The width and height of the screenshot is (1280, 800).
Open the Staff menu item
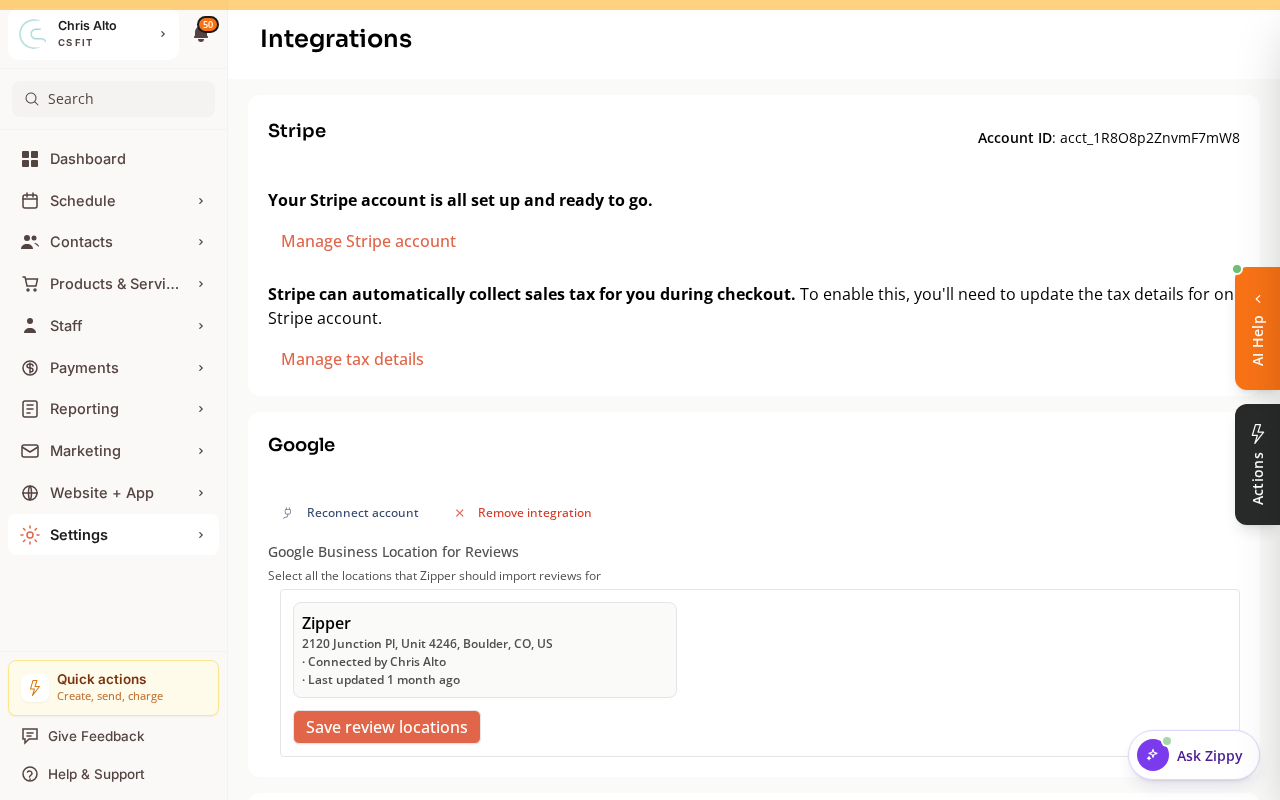(113, 326)
